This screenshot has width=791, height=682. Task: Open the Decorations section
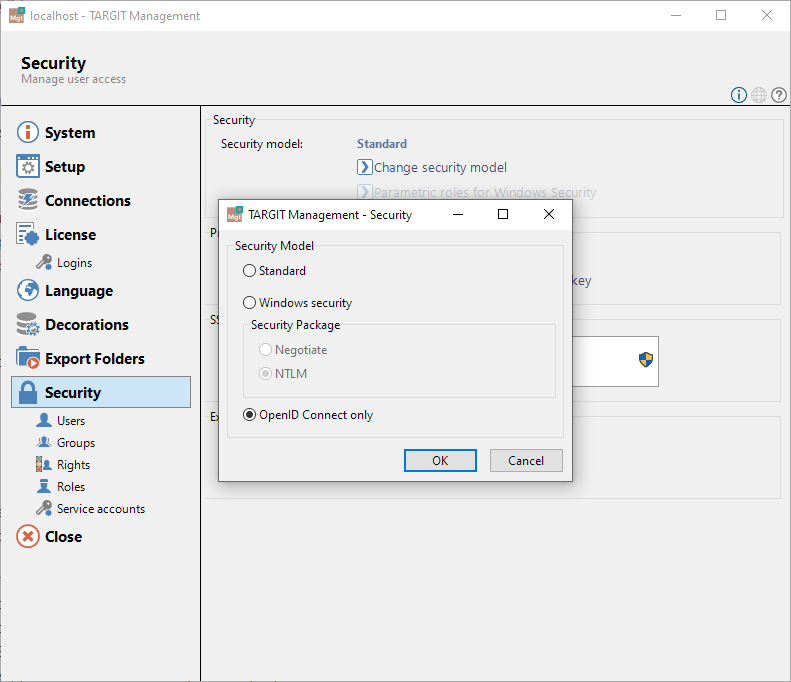click(x=87, y=324)
